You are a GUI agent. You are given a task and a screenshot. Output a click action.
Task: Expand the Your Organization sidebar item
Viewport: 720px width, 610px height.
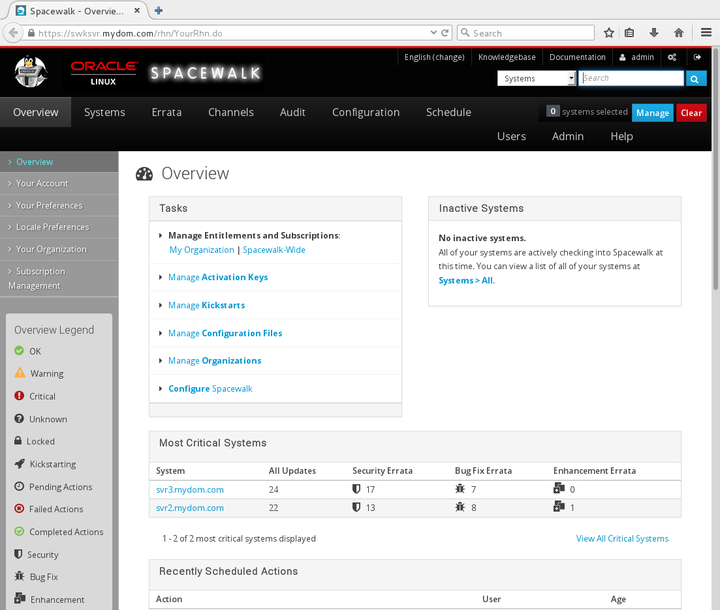click(59, 249)
